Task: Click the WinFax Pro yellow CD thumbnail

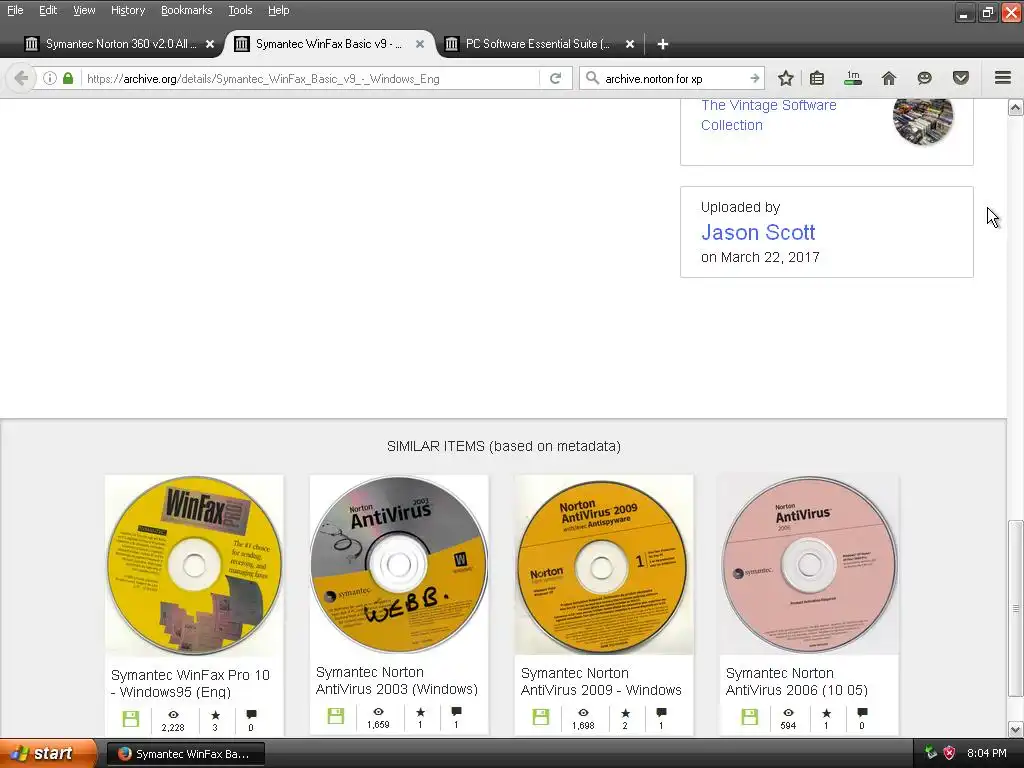Action: [x=194, y=566]
